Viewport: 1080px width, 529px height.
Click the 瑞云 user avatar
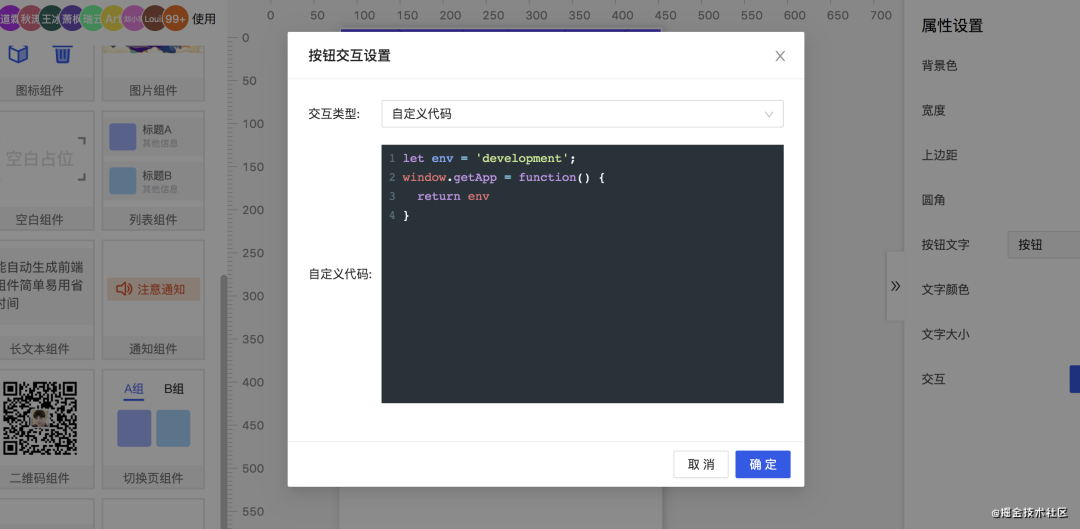pos(92,19)
